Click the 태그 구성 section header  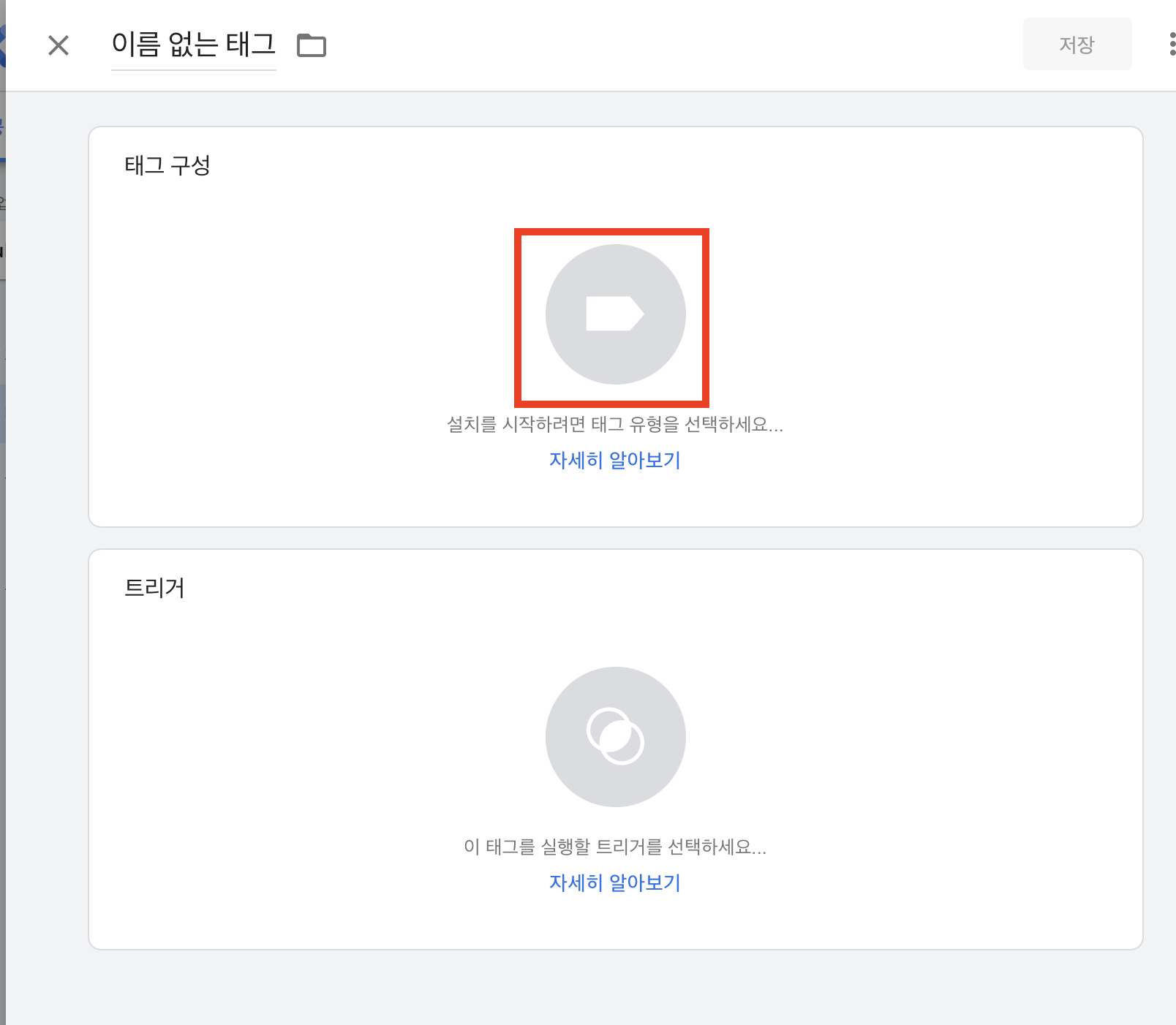[167, 165]
